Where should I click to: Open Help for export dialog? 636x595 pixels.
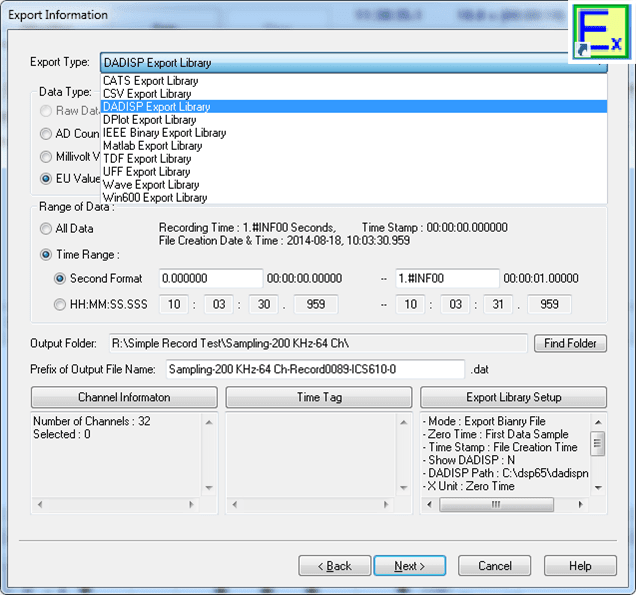pos(580,566)
